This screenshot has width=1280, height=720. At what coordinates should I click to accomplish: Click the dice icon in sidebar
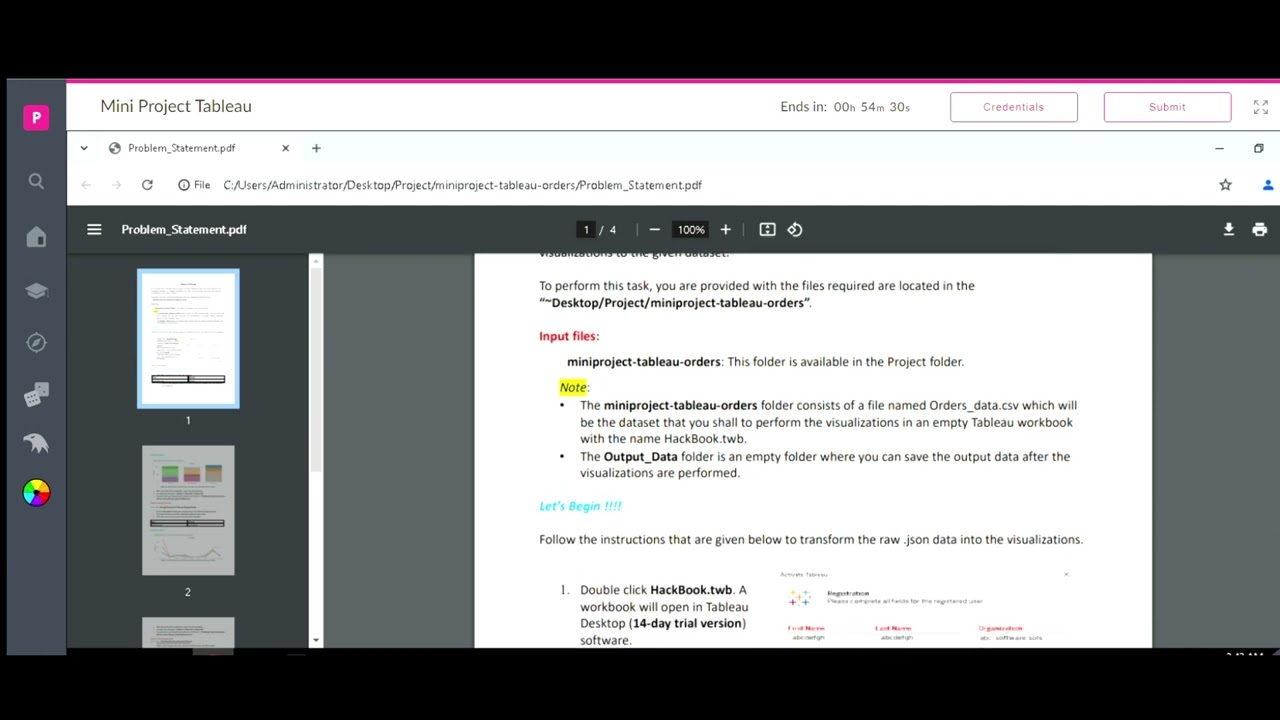click(36, 395)
